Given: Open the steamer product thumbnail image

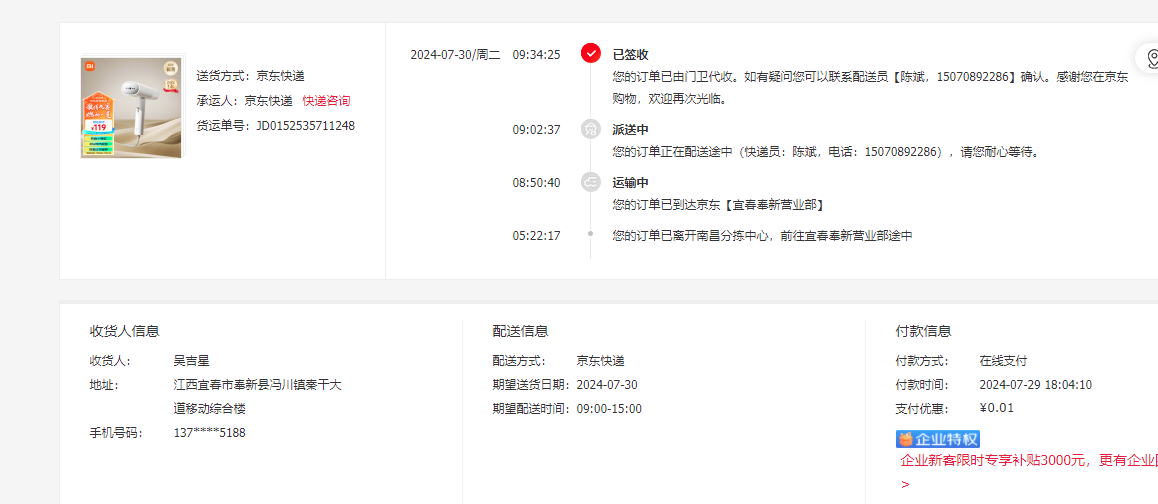Looking at the screenshot, I should pyautogui.click(x=132, y=107).
